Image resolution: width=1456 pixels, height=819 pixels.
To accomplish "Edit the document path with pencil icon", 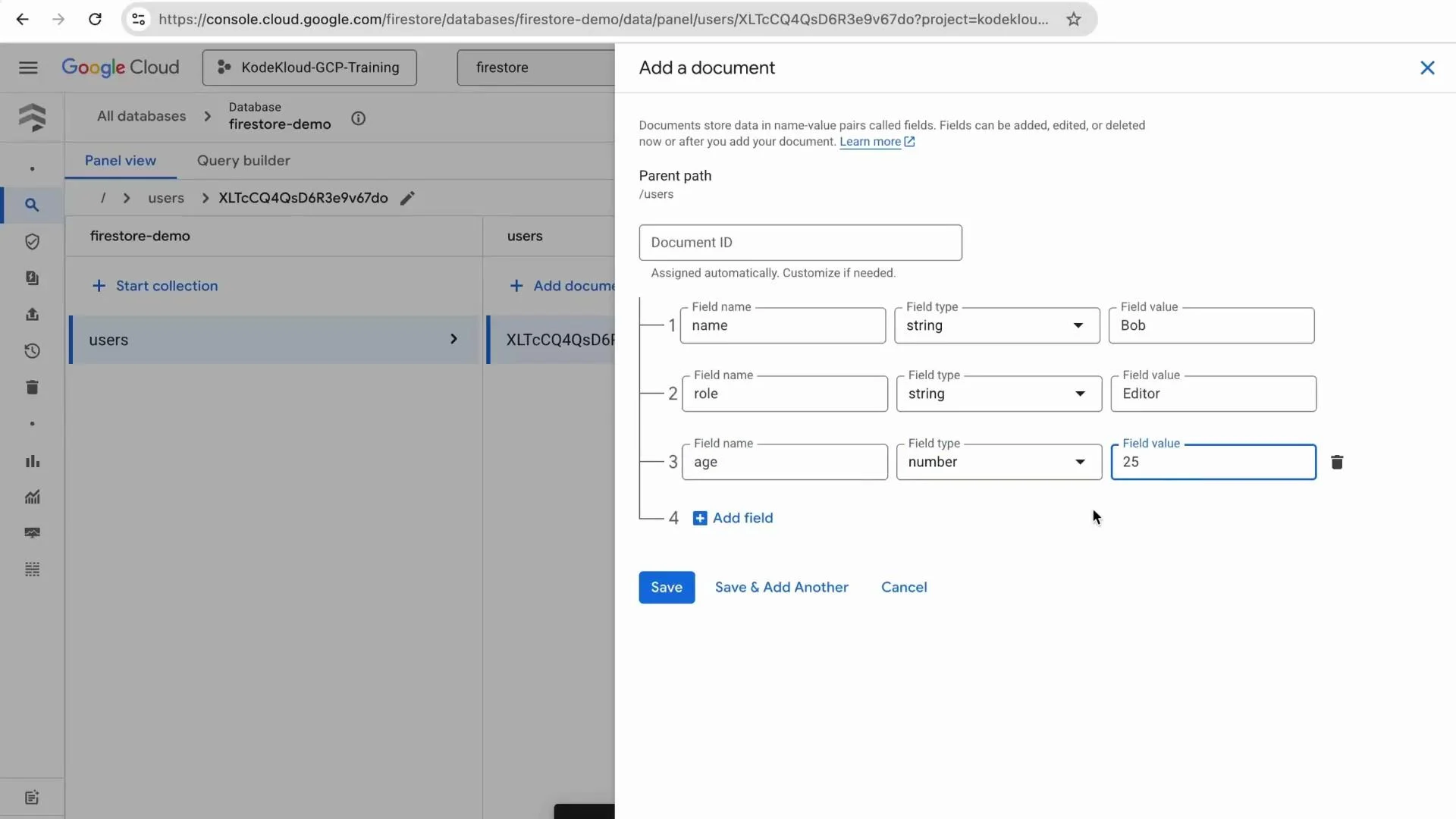I will point(407,198).
